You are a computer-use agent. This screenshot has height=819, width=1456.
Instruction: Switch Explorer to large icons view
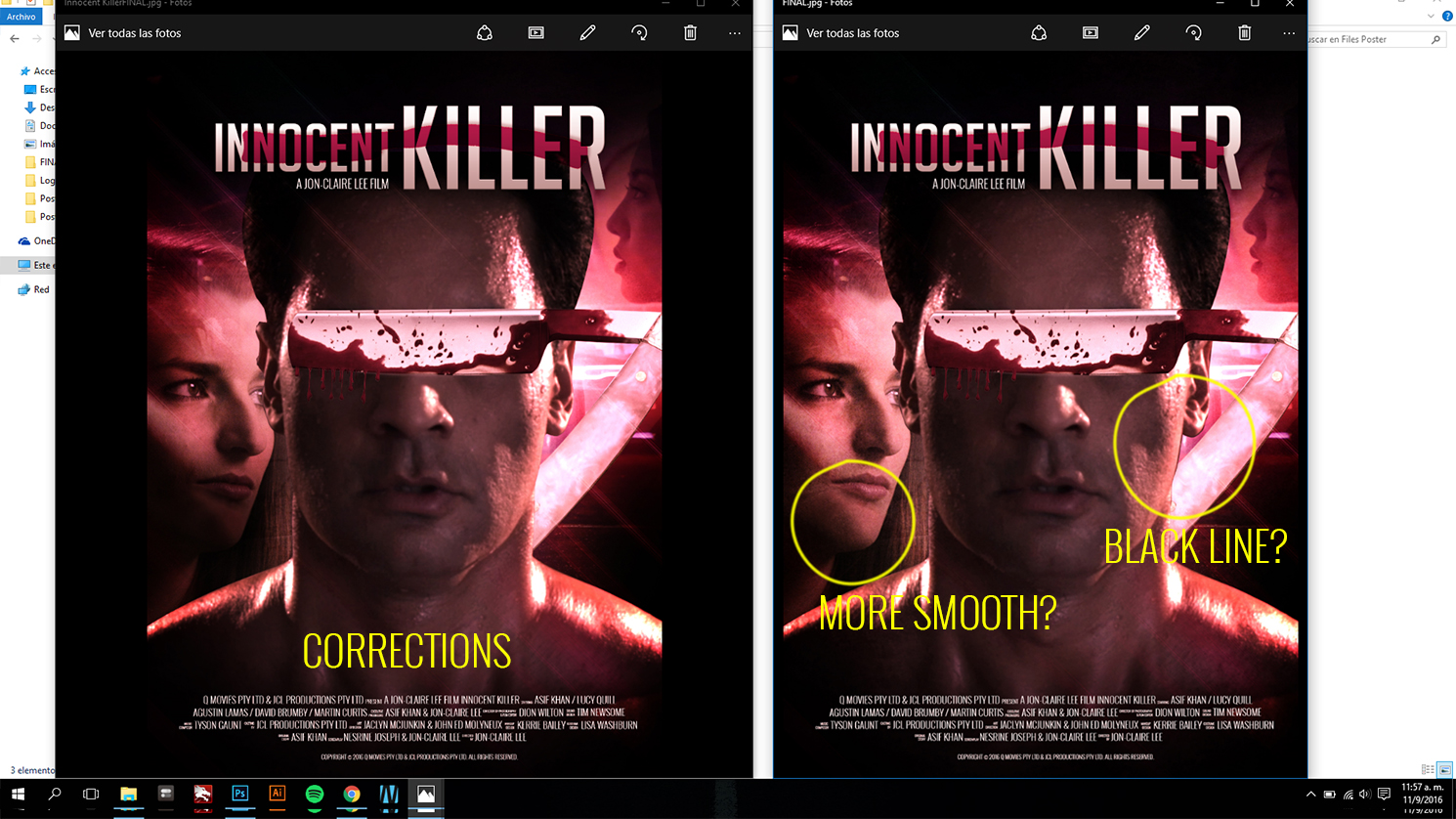pyautogui.click(x=1445, y=770)
